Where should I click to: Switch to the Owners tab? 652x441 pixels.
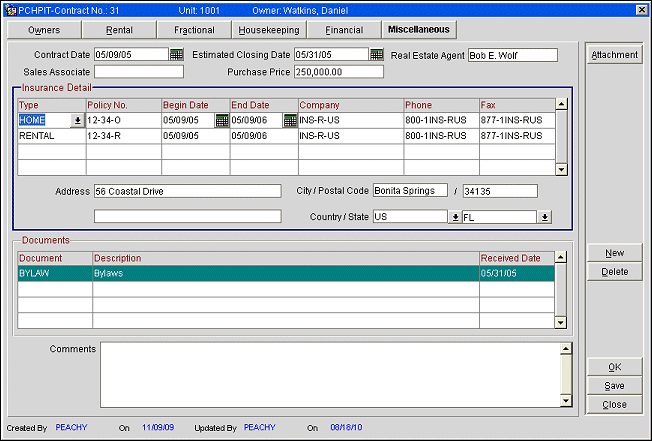[43, 30]
